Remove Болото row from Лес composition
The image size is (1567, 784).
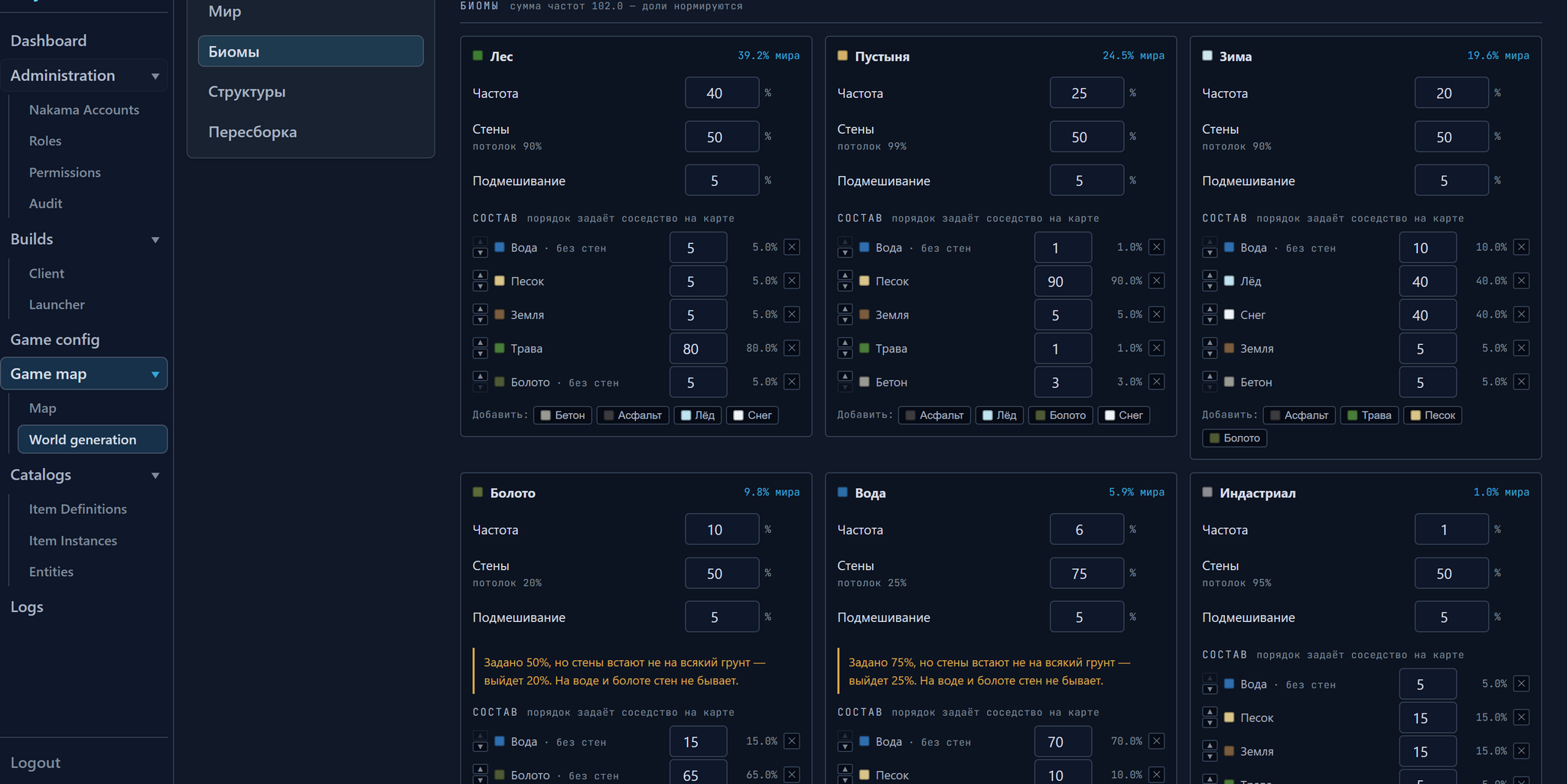coord(792,382)
